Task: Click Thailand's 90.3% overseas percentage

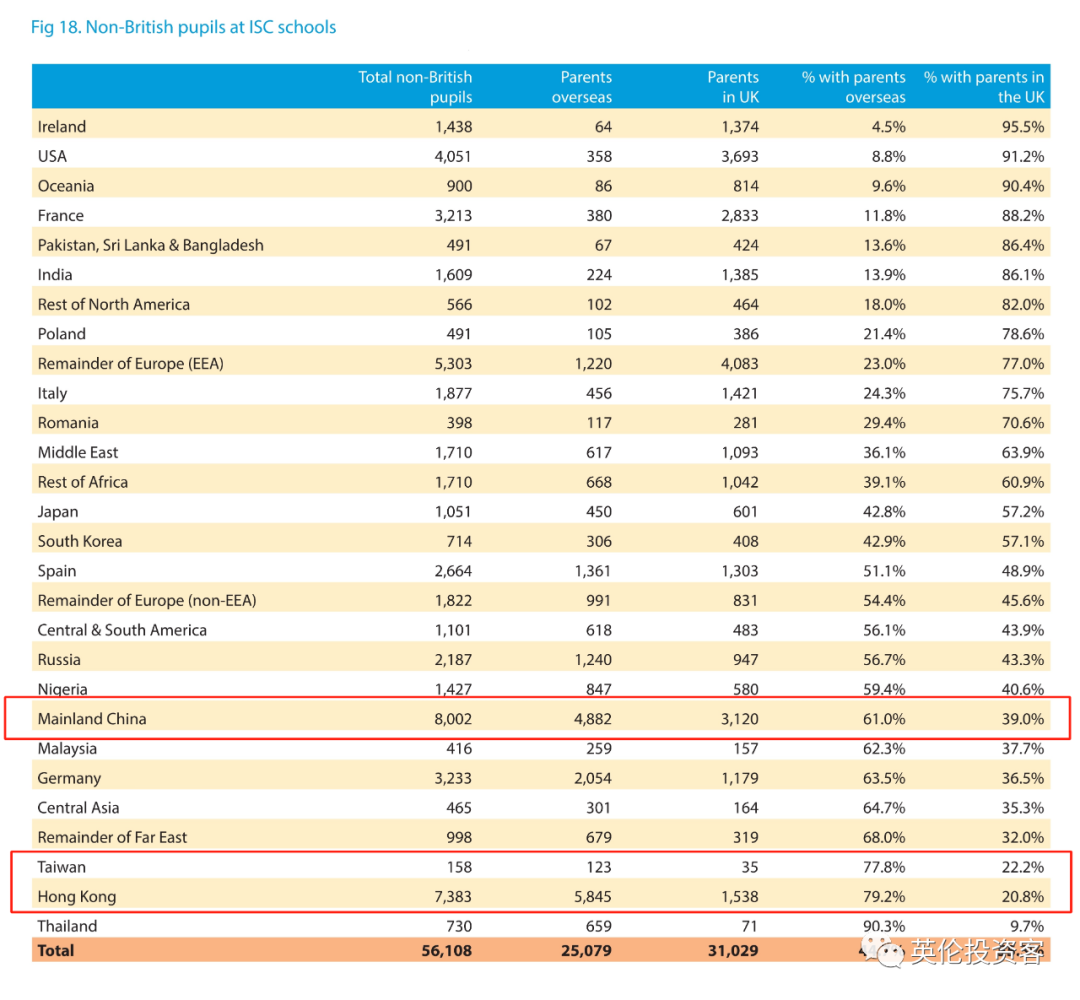Action: 884,926
